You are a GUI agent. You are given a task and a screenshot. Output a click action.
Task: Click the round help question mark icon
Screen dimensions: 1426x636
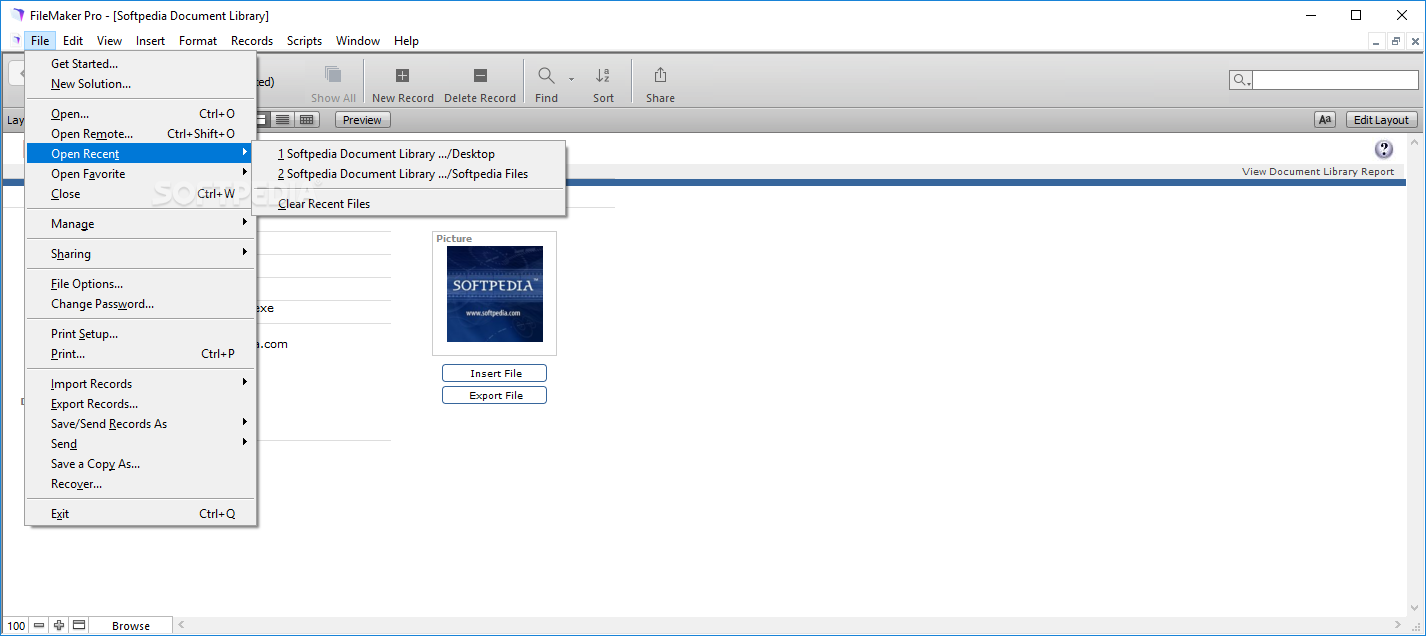coord(1384,150)
